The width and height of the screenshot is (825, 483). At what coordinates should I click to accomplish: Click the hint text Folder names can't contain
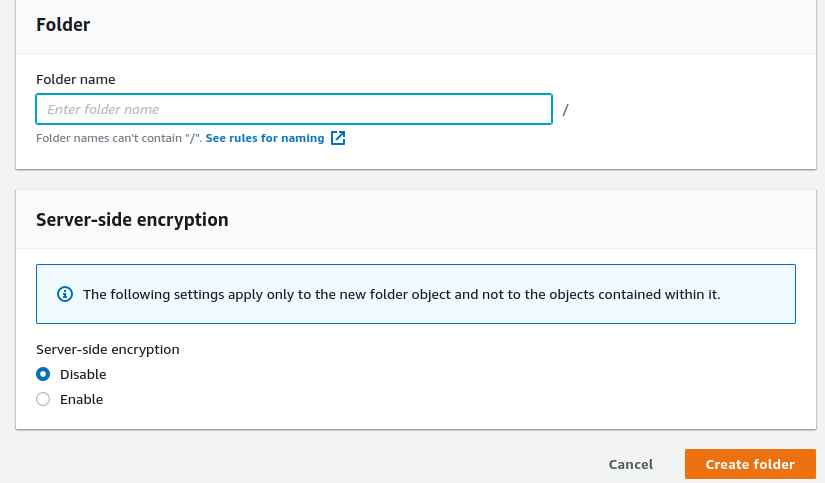pos(119,138)
